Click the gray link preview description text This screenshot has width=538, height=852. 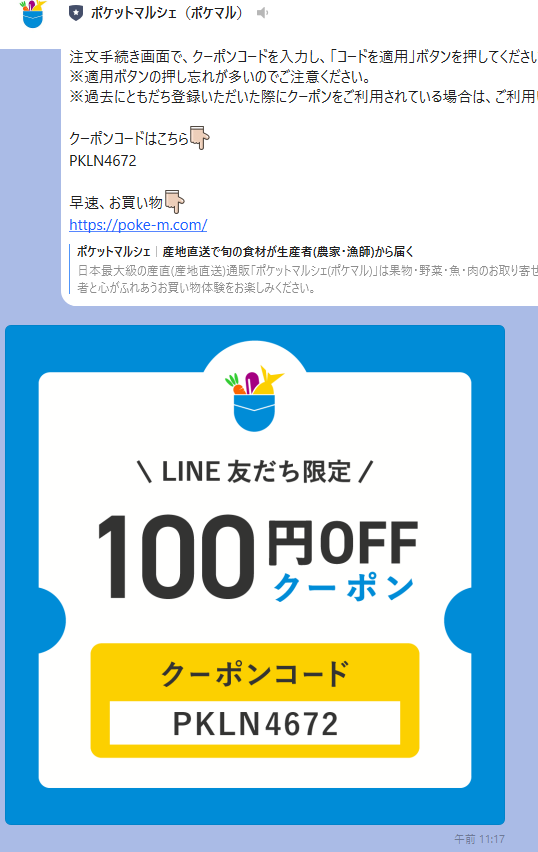pos(307,279)
